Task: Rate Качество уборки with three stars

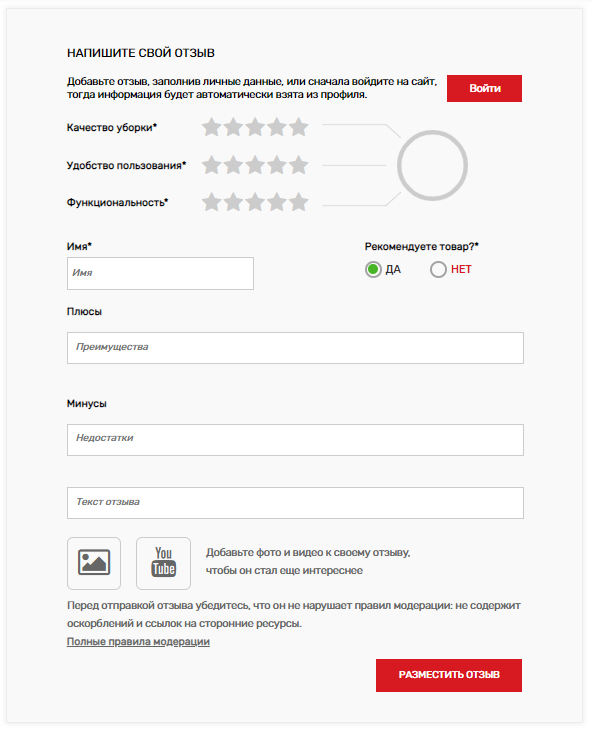Action: pos(255,127)
